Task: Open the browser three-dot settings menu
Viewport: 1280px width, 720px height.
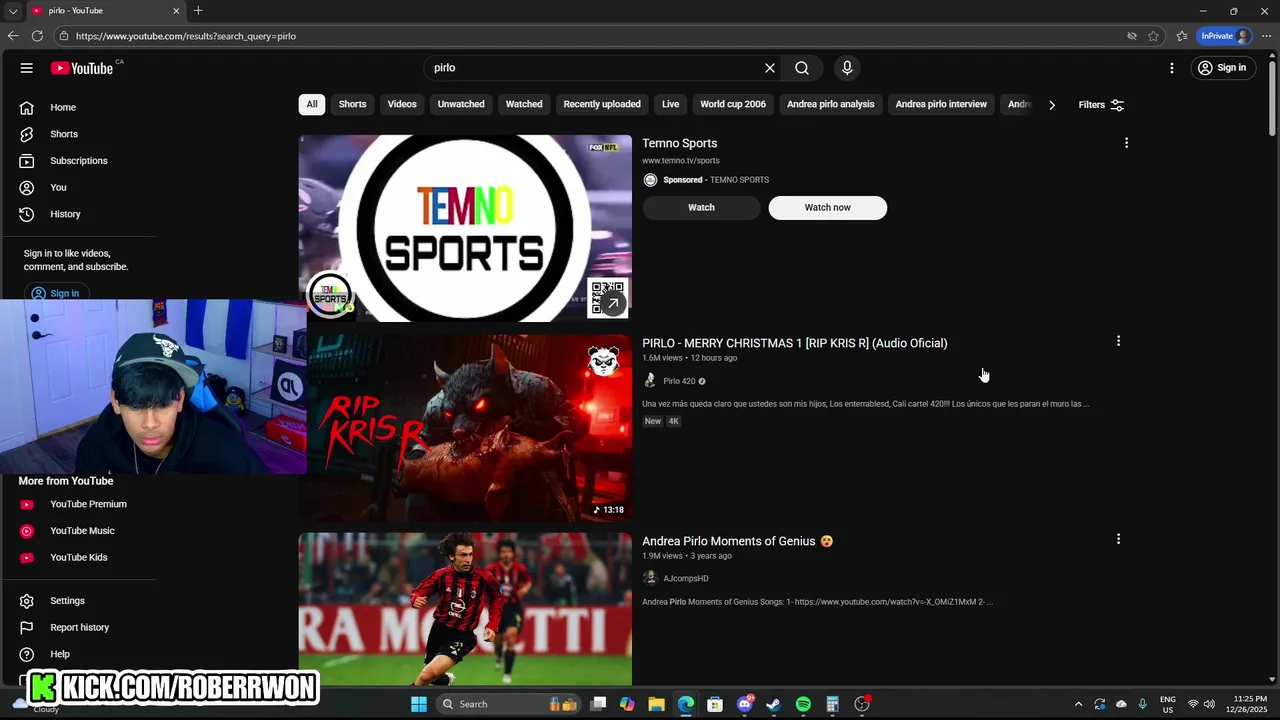Action: pyautogui.click(x=1266, y=36)
